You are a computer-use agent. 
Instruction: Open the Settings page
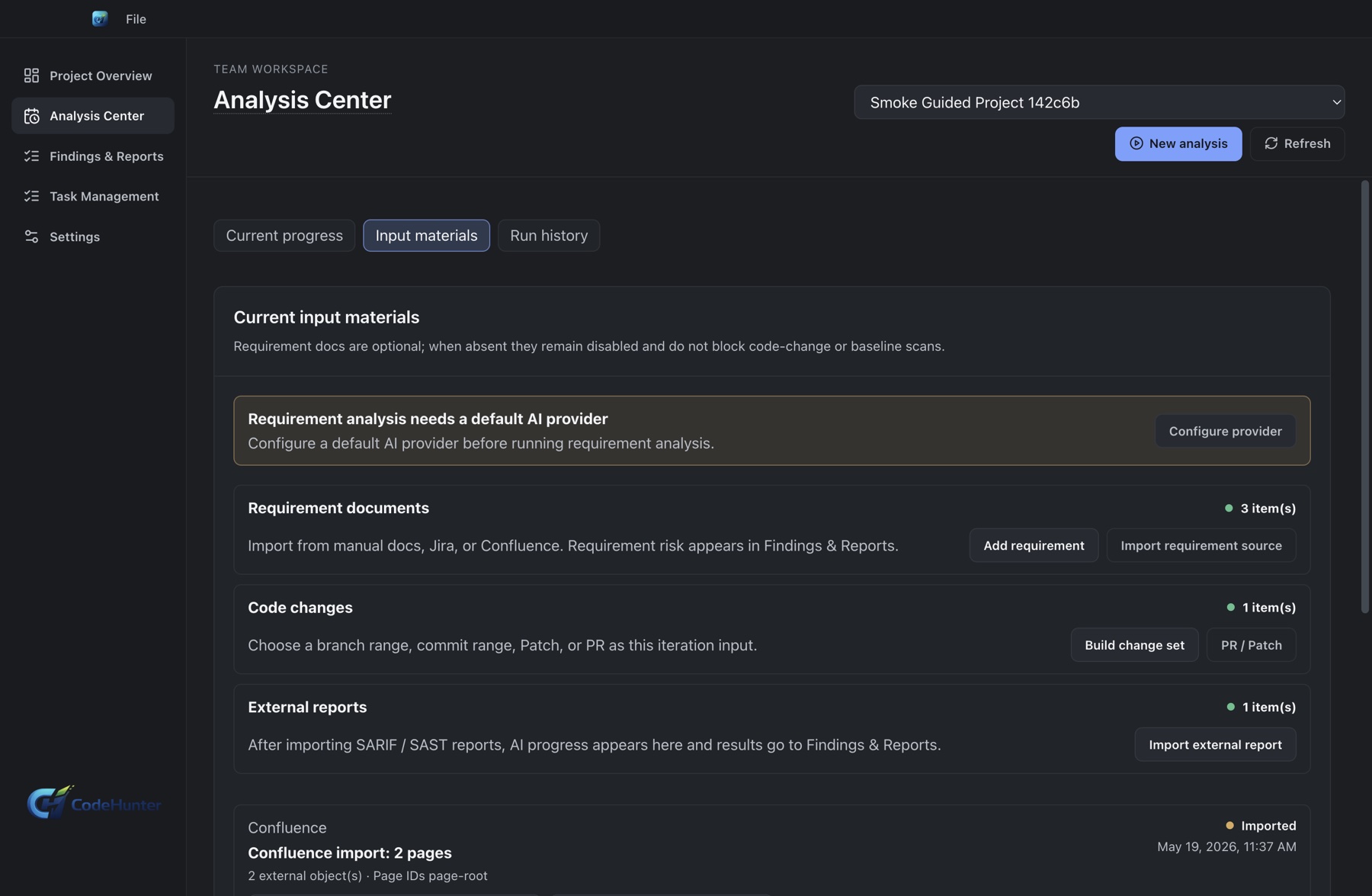(93, 236)
